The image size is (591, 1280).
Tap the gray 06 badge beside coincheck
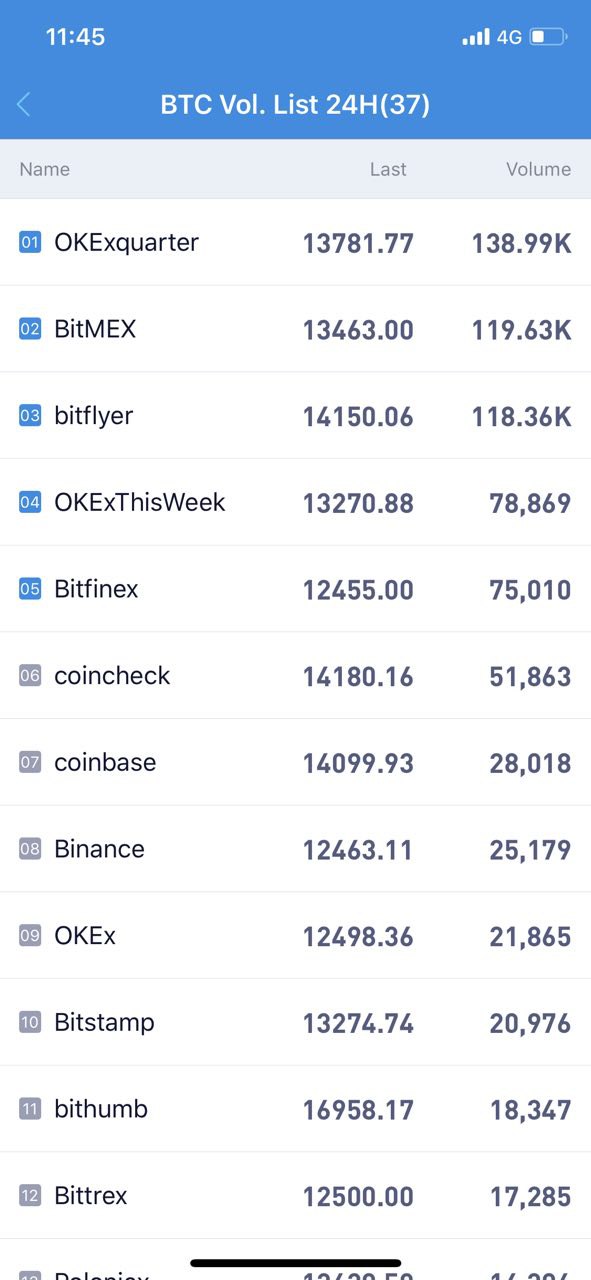coord(30,676)
